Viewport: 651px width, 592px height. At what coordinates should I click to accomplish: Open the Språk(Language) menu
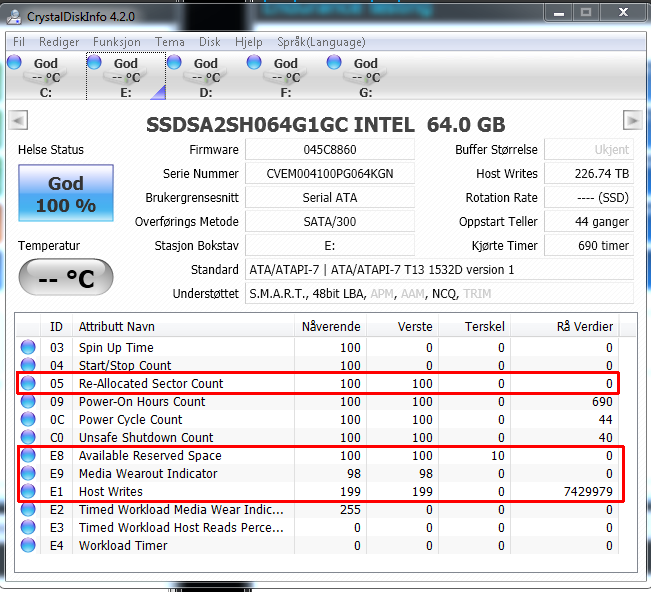pos(321,42)
